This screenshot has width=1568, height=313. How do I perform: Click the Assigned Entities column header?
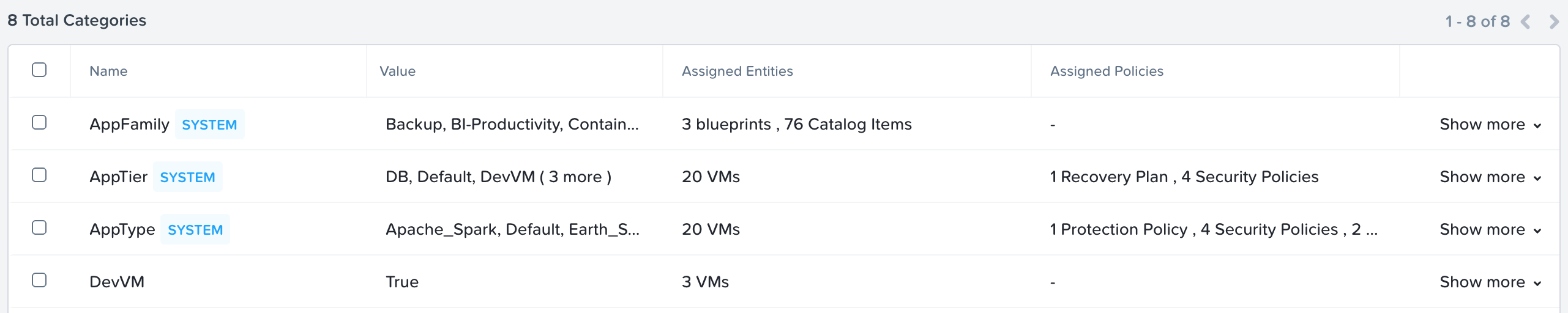(737, 71)
